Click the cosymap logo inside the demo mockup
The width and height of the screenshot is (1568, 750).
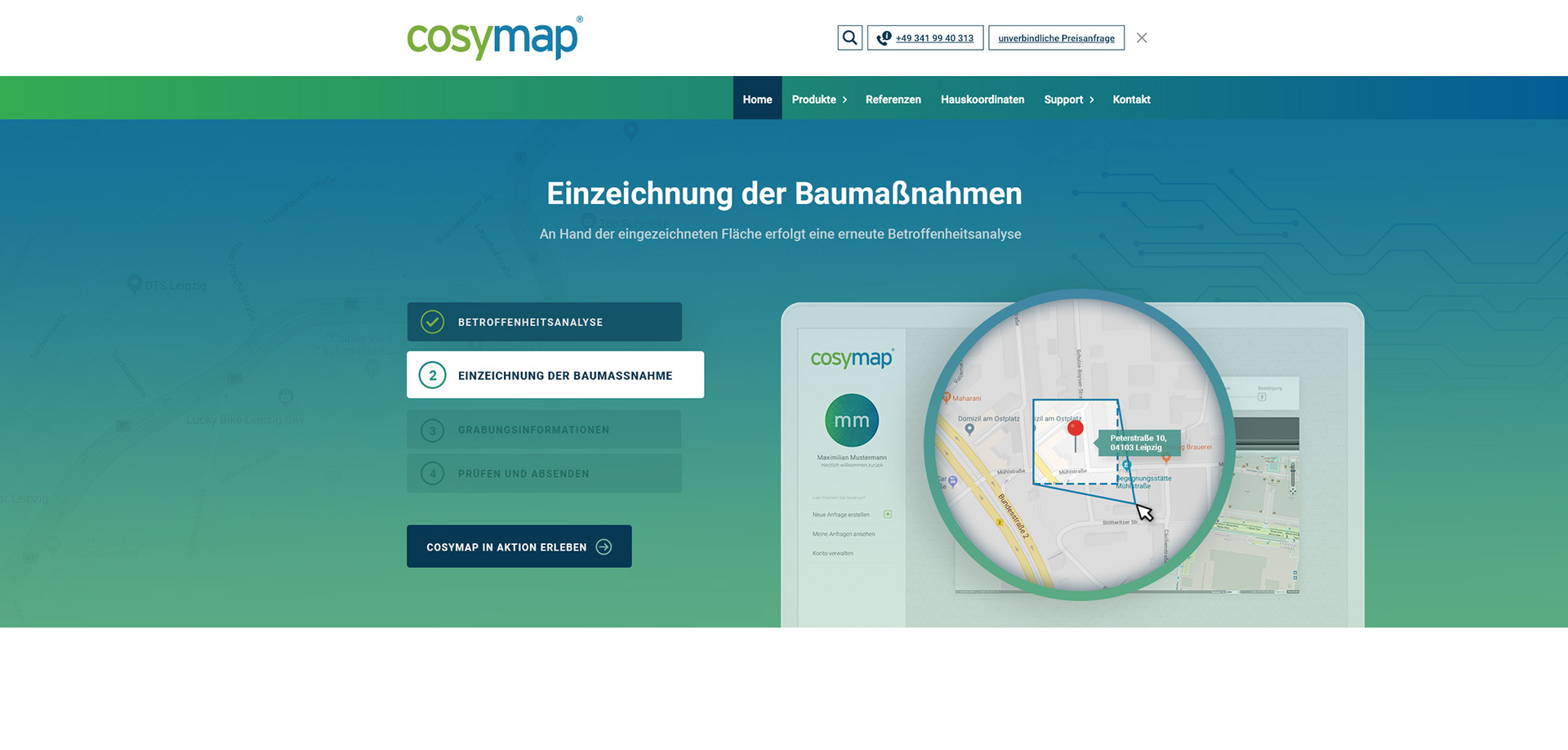tap(852, 358)
